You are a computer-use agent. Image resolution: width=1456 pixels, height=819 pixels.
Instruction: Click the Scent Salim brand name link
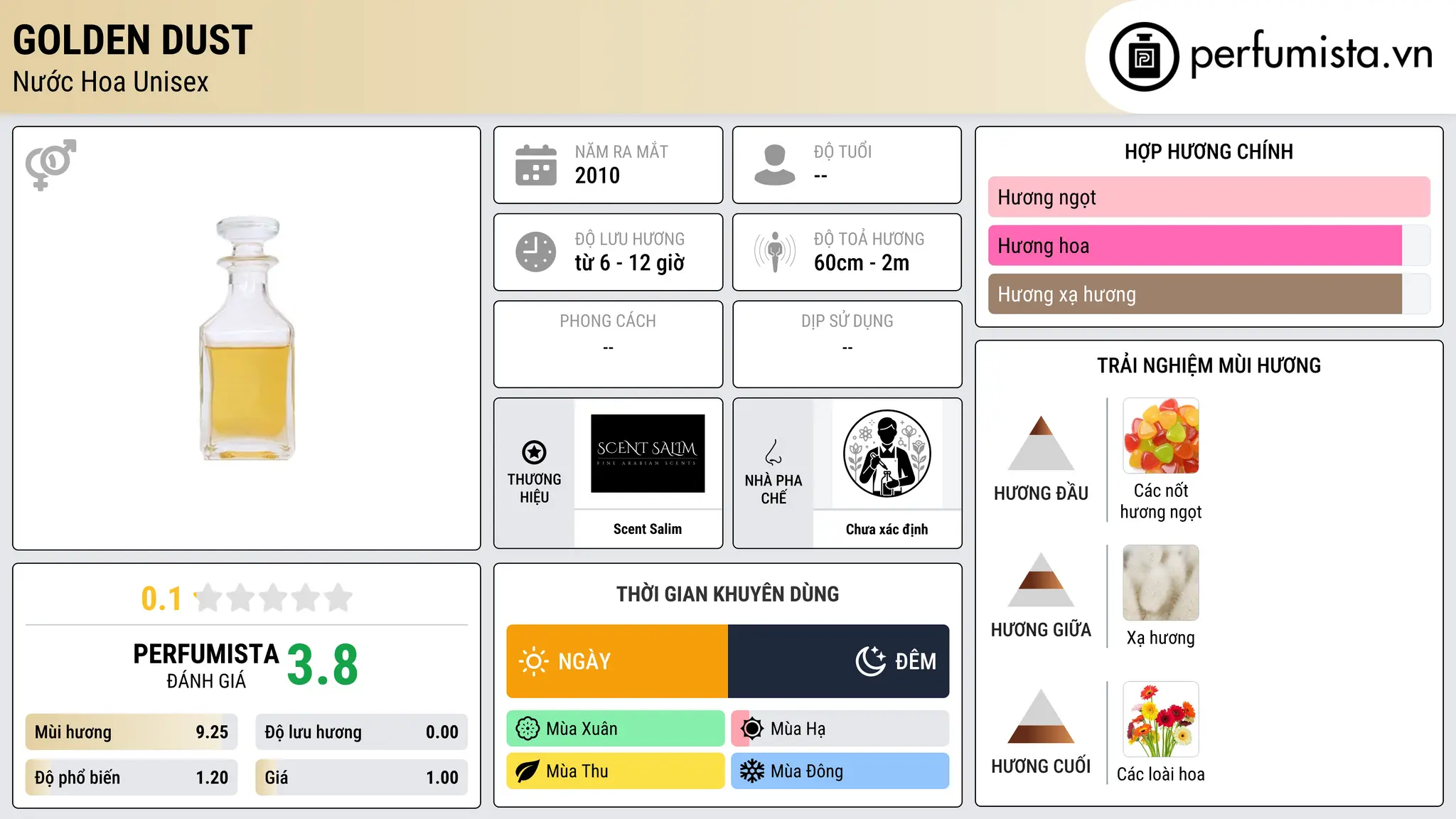(x=648, y=529)
